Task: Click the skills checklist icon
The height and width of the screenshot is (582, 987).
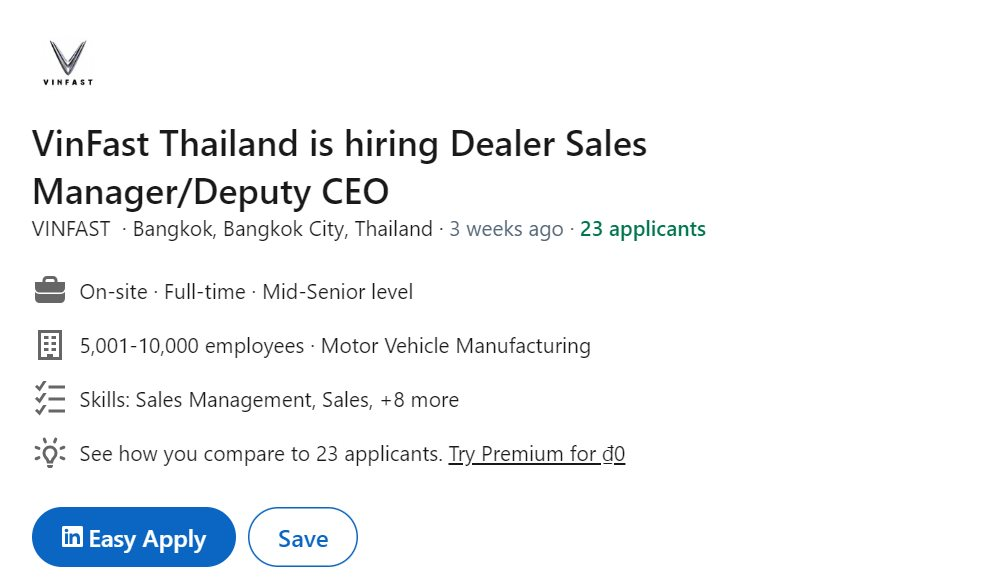Action: (49, 399)
